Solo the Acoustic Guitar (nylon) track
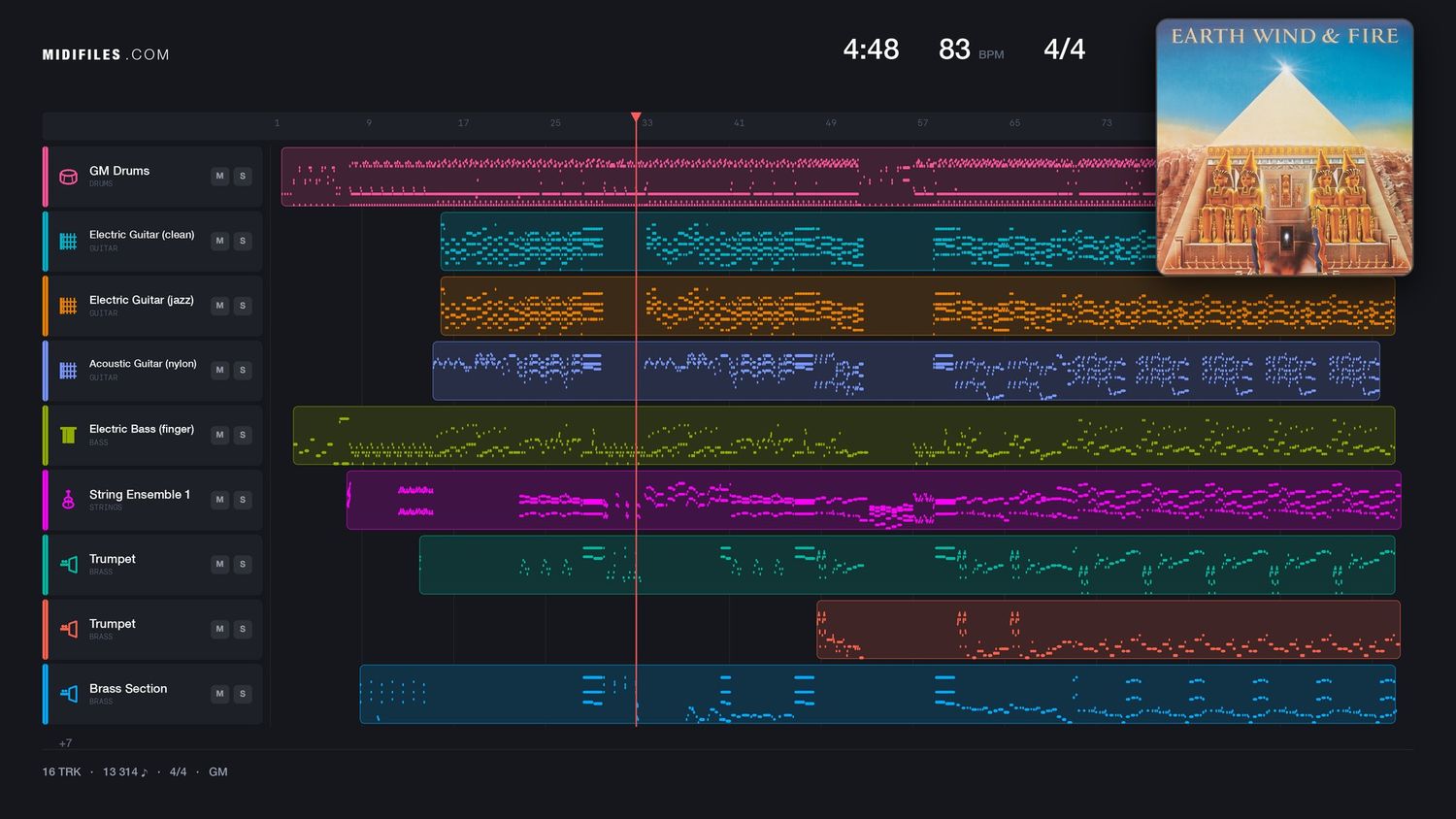Viewport: 1456px width, 819px height. (x=243, y=370)
